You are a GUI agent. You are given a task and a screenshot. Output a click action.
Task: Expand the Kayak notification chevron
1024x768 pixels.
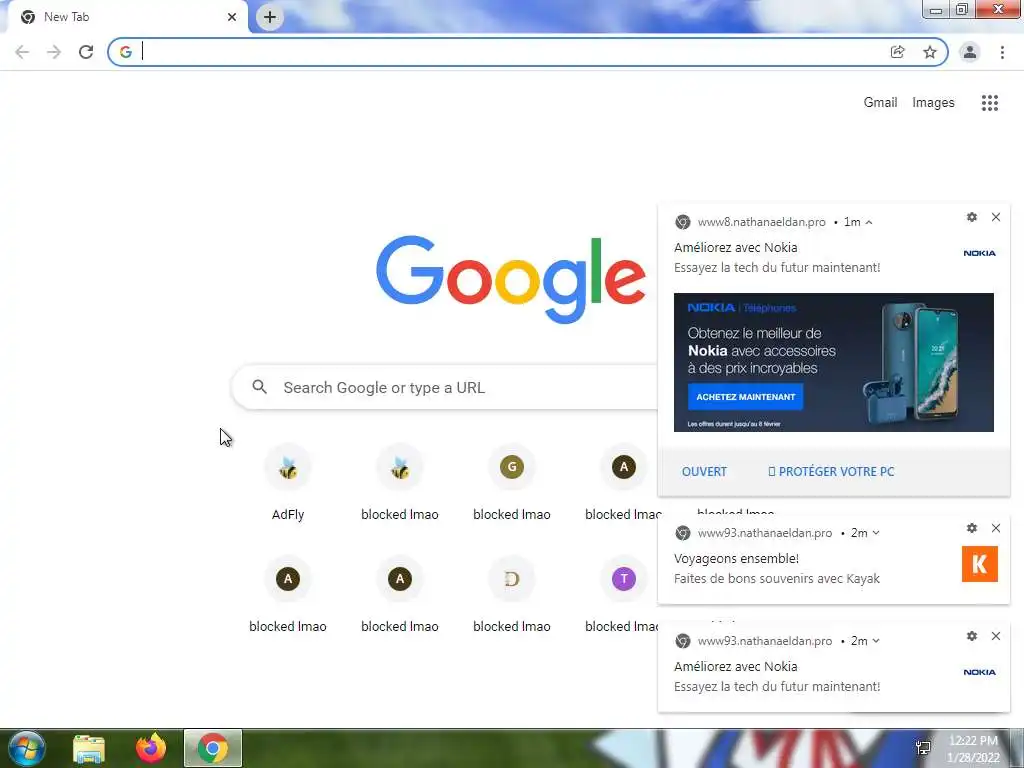(x=876, y=533)
